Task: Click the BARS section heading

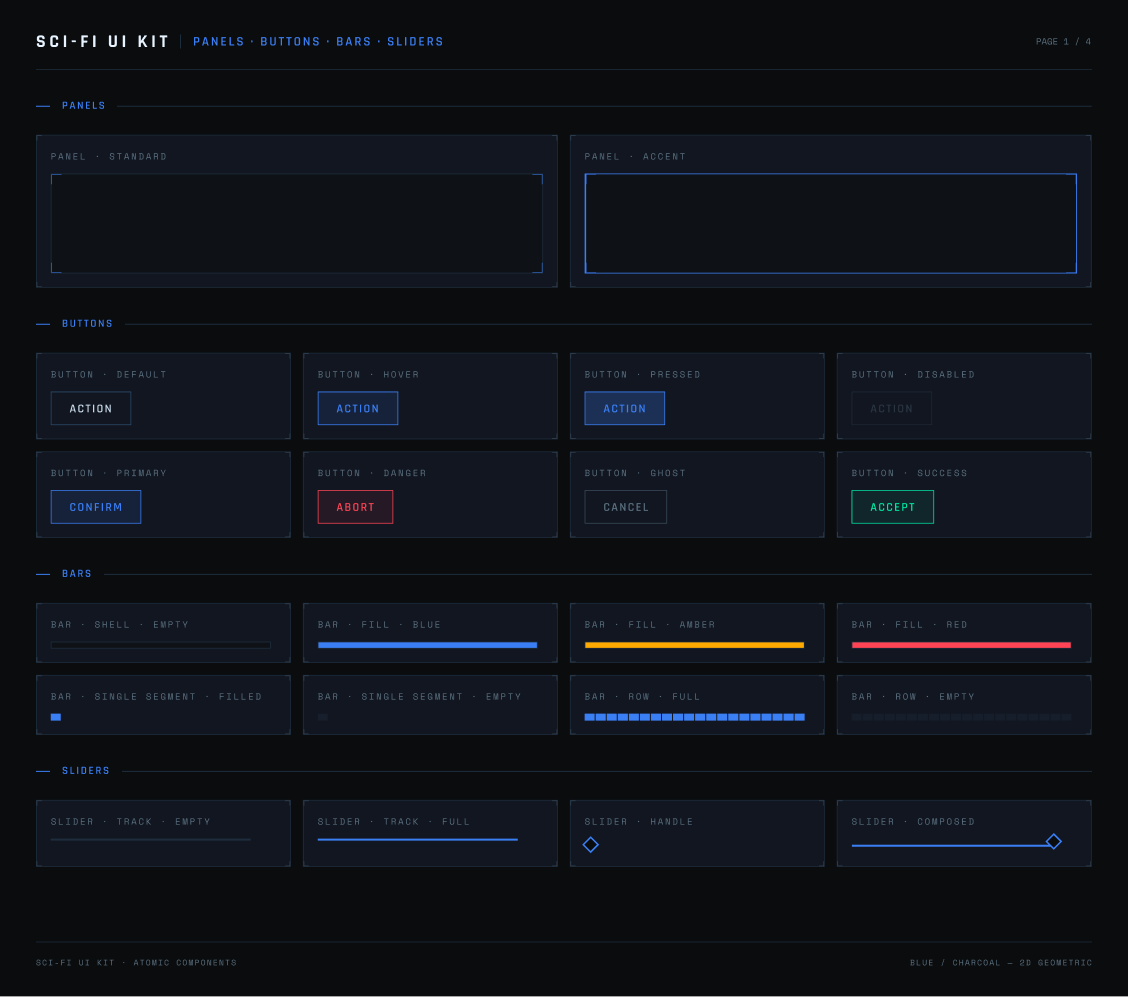Action: (x=76, y=573)
